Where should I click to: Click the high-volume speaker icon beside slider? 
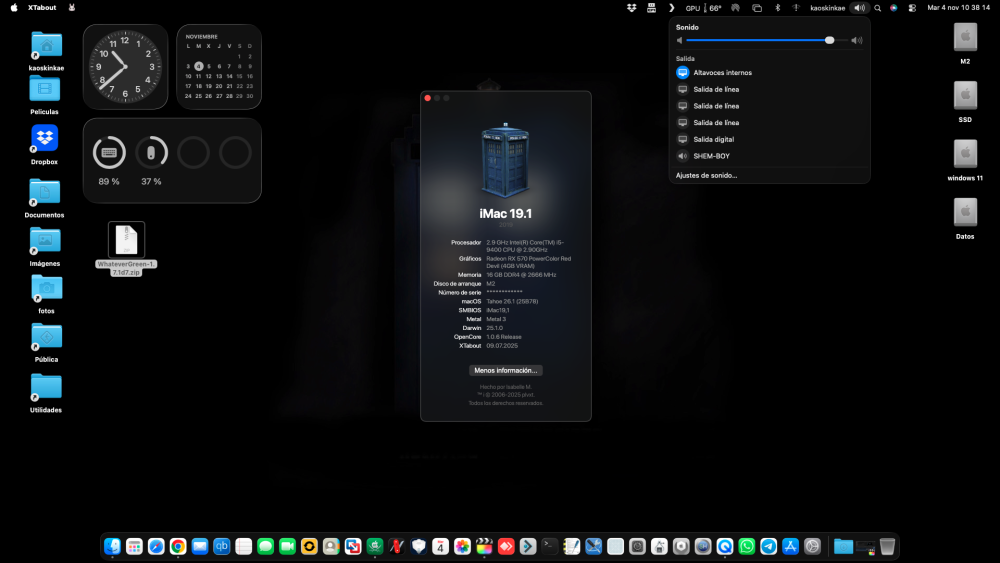point(857,40)
